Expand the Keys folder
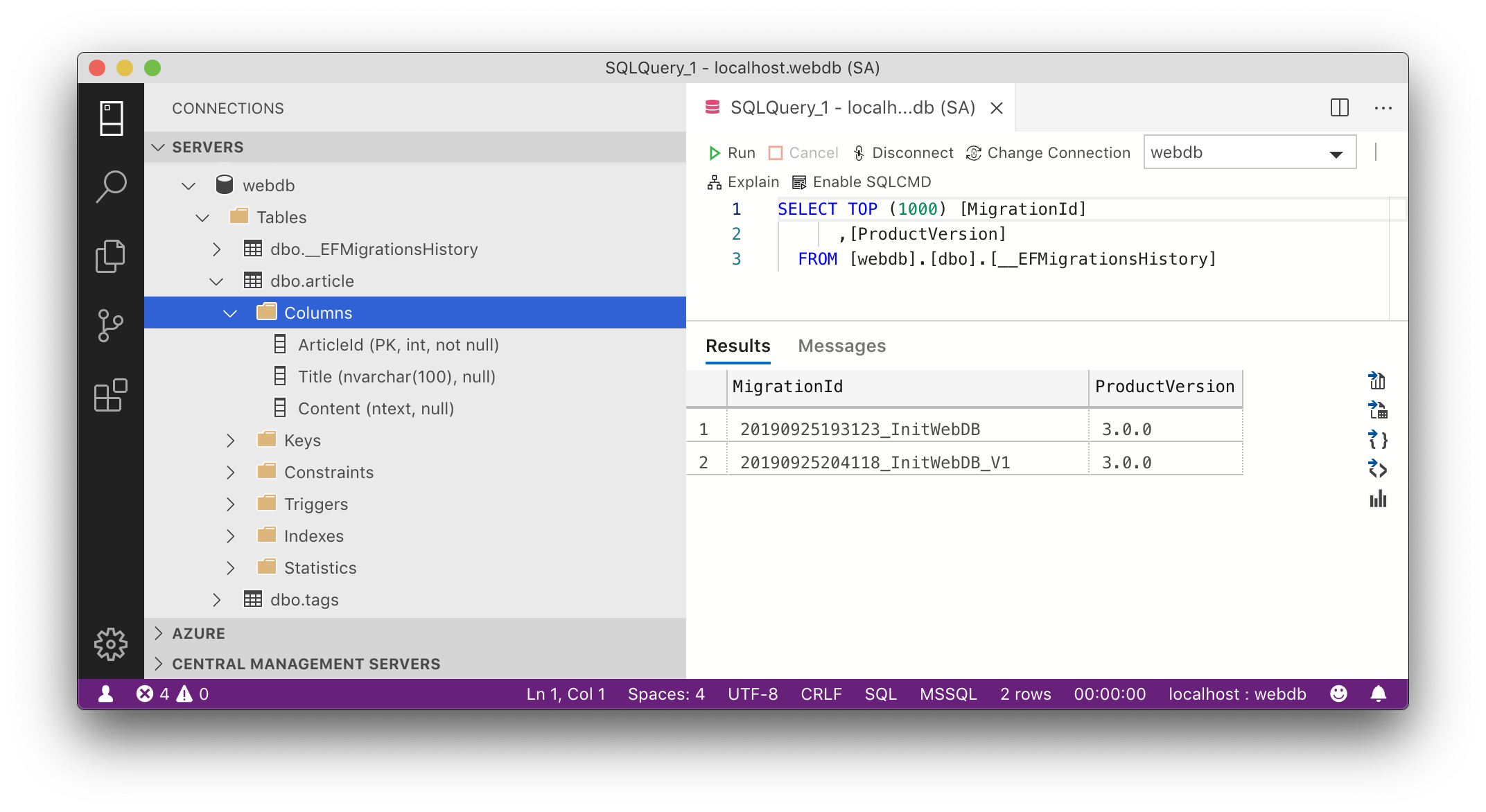The width and height of the screenshot is (1486, 812). click(x=231, y=441)
